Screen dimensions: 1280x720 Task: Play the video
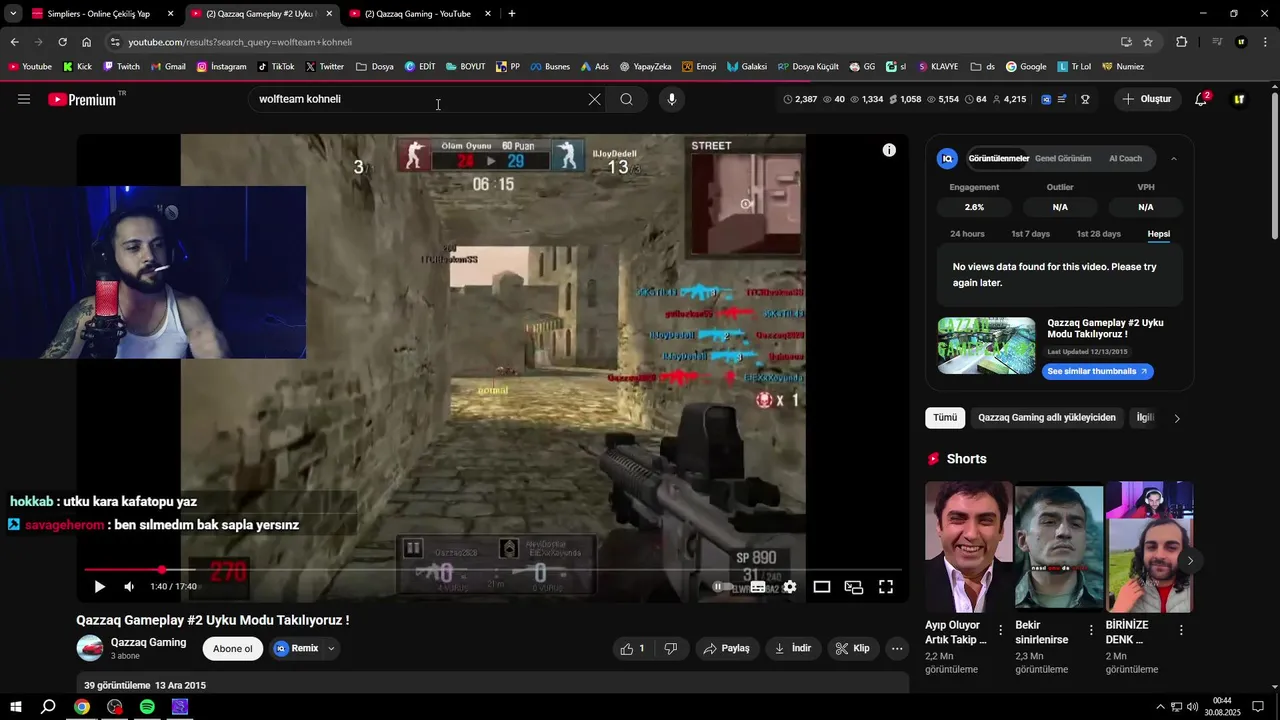[x=99, y=587]
